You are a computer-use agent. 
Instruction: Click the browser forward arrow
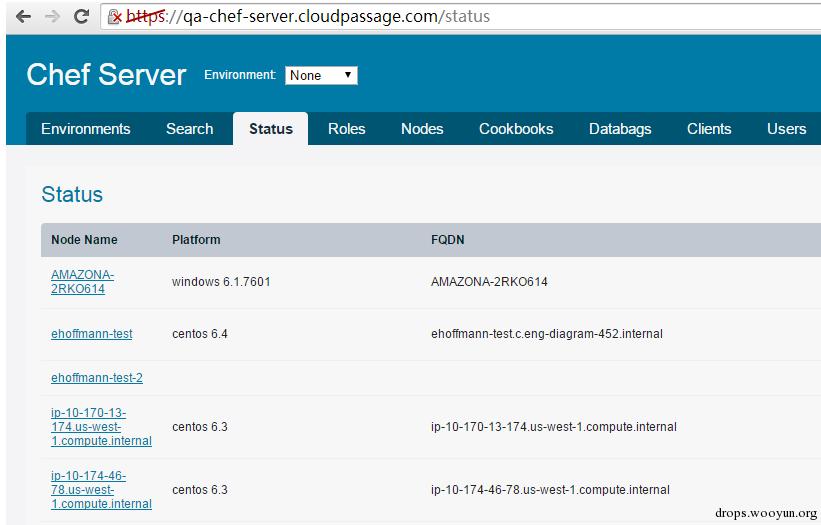52,17
